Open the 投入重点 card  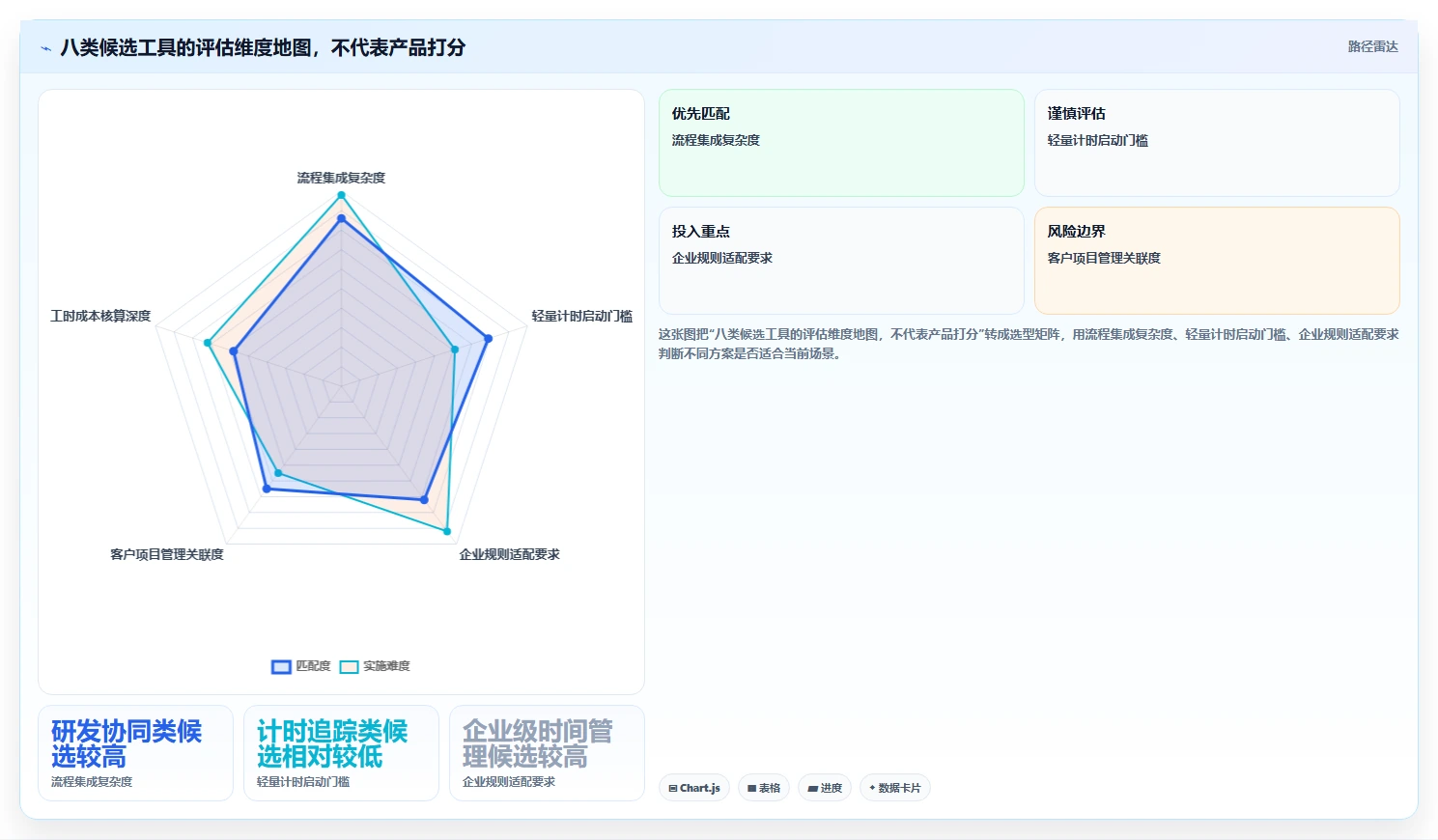coord(841,261)
